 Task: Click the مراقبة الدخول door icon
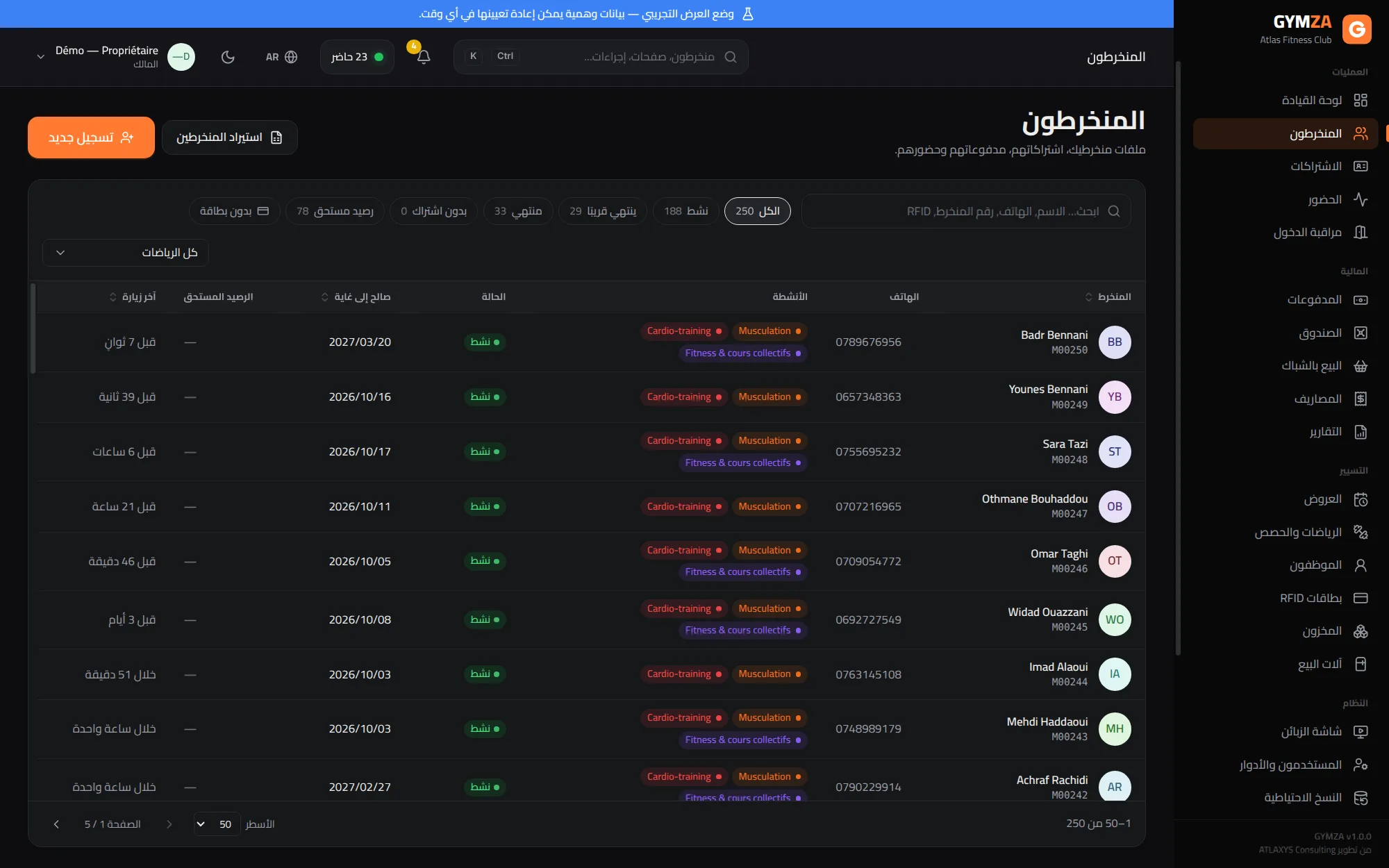pyautogui.click(x=1361, y=232)
